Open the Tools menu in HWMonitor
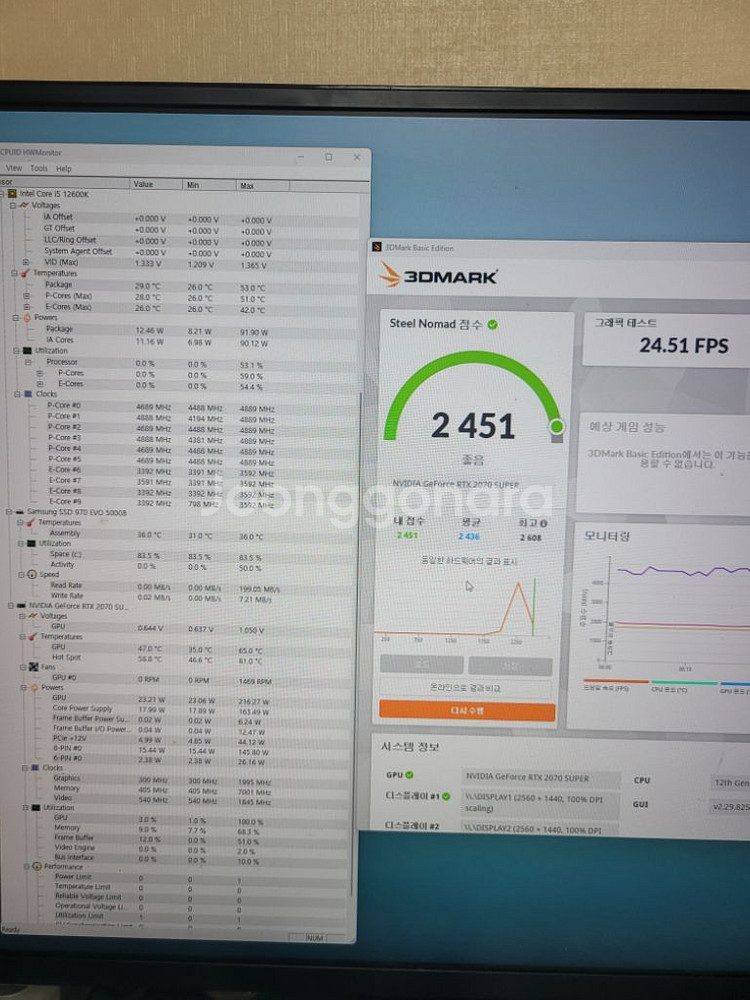 click(39, 168)
